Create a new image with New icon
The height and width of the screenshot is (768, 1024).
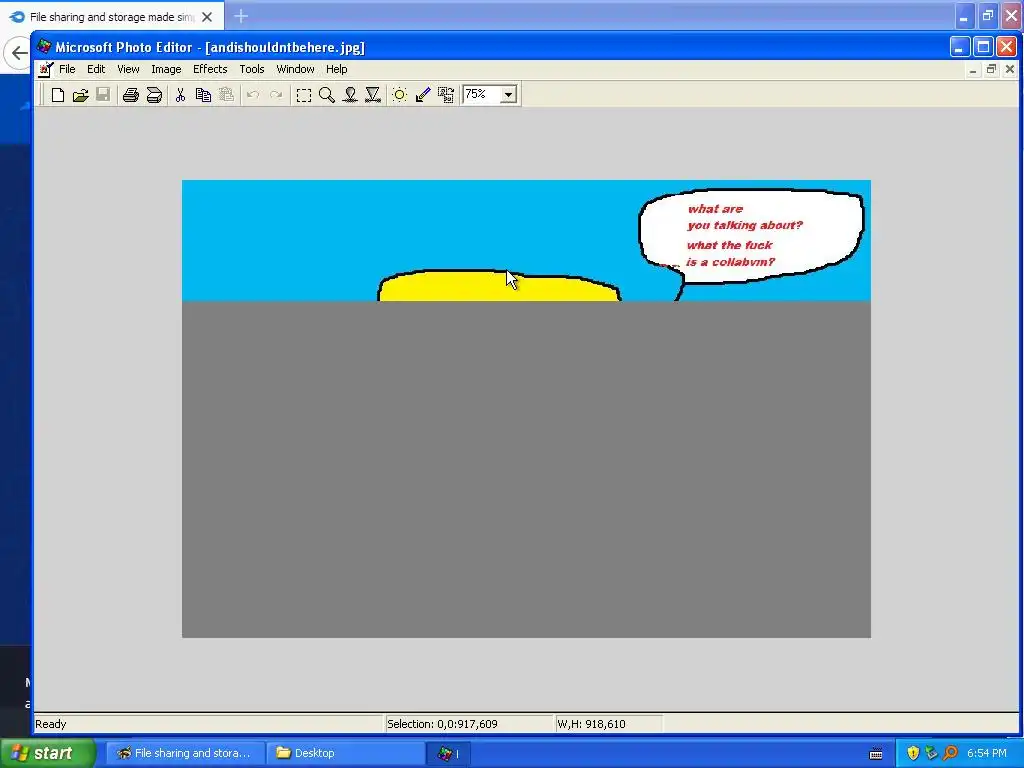click(57, 95)
